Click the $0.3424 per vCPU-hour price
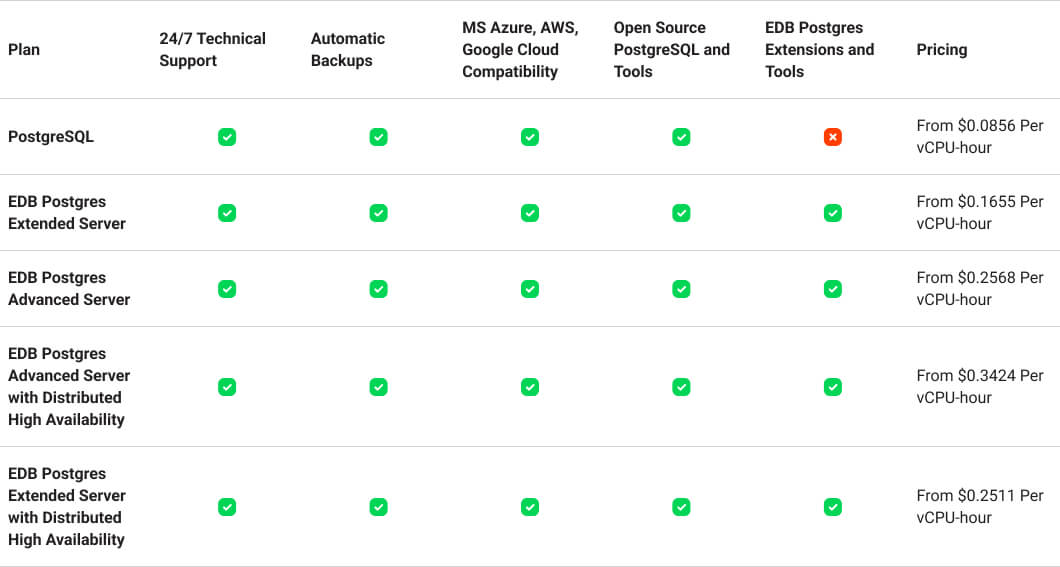Viewport: 1060px width, 567px height. click(x=979, y=387)
